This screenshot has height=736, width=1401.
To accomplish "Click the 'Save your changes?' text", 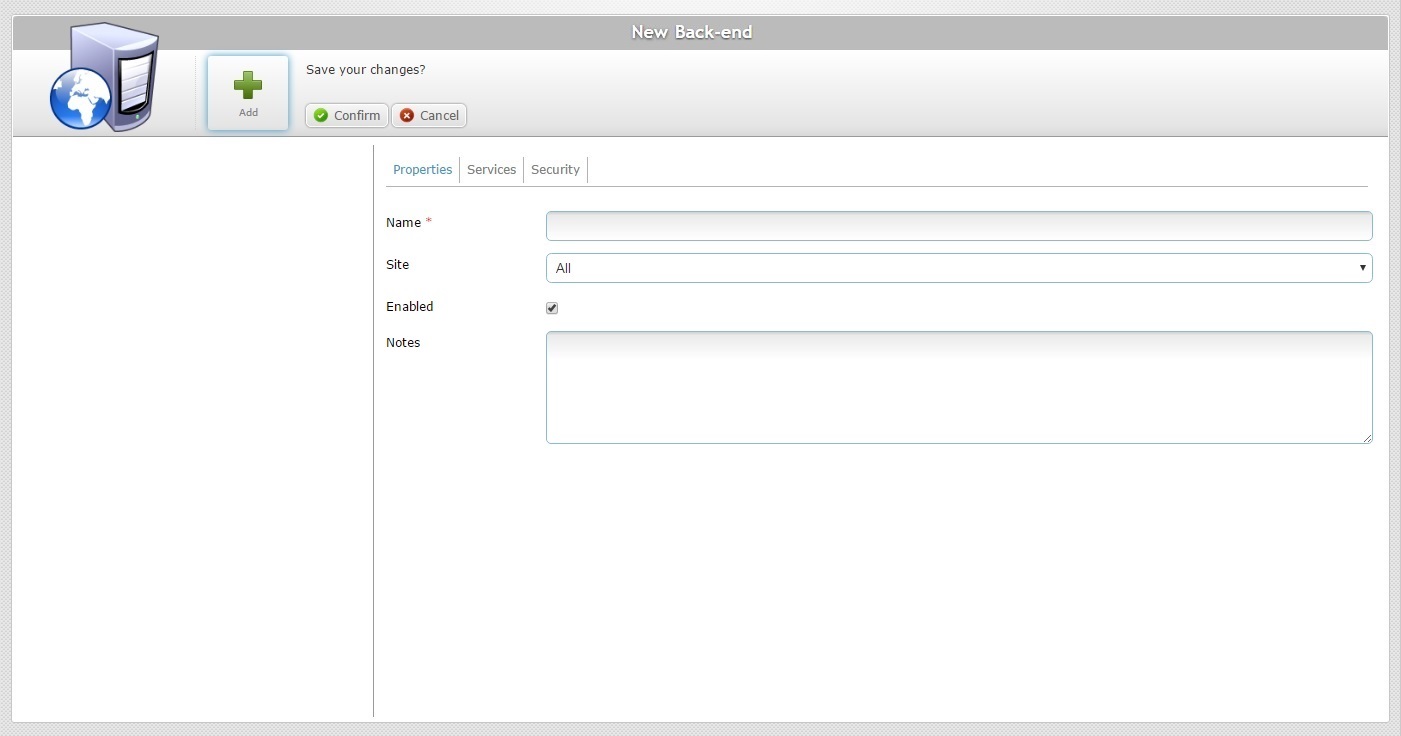I will point(366,70).
